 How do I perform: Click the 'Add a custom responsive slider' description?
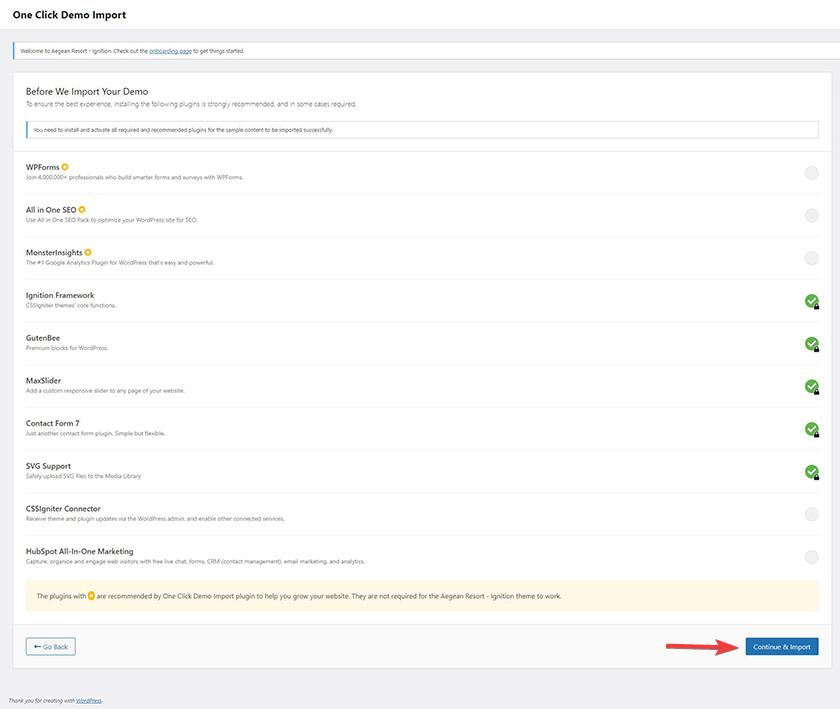point(106,391)
